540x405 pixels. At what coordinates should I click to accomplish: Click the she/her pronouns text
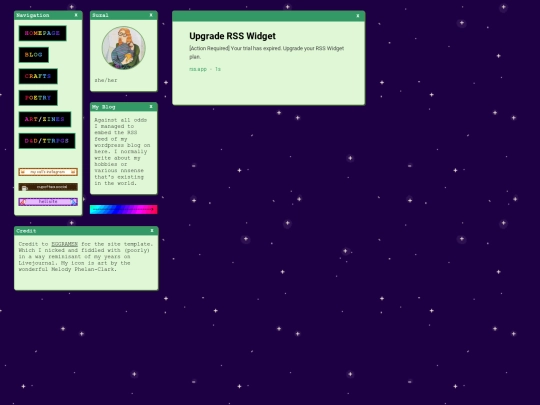pos(106,80)
